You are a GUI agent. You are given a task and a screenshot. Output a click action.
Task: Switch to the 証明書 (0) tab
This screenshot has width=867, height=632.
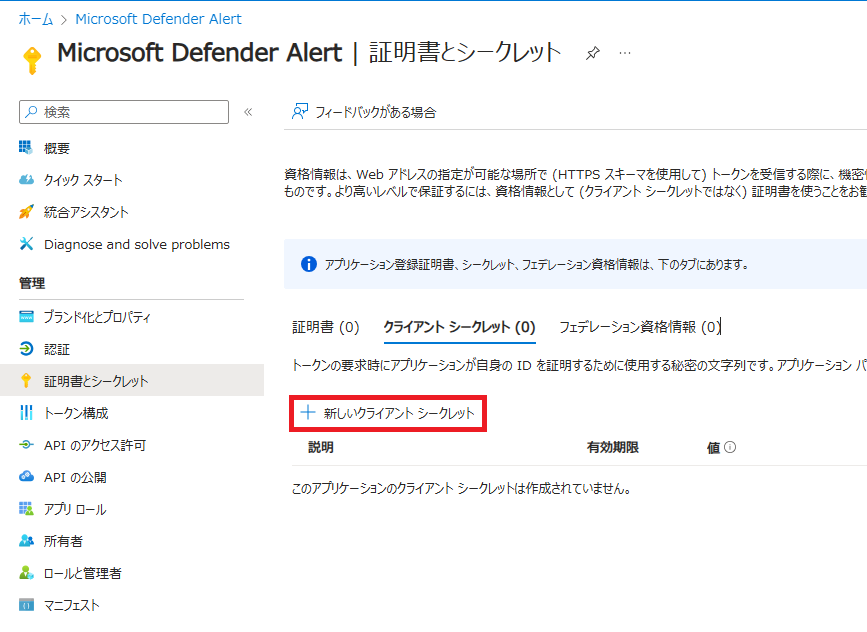coord(326,327)
